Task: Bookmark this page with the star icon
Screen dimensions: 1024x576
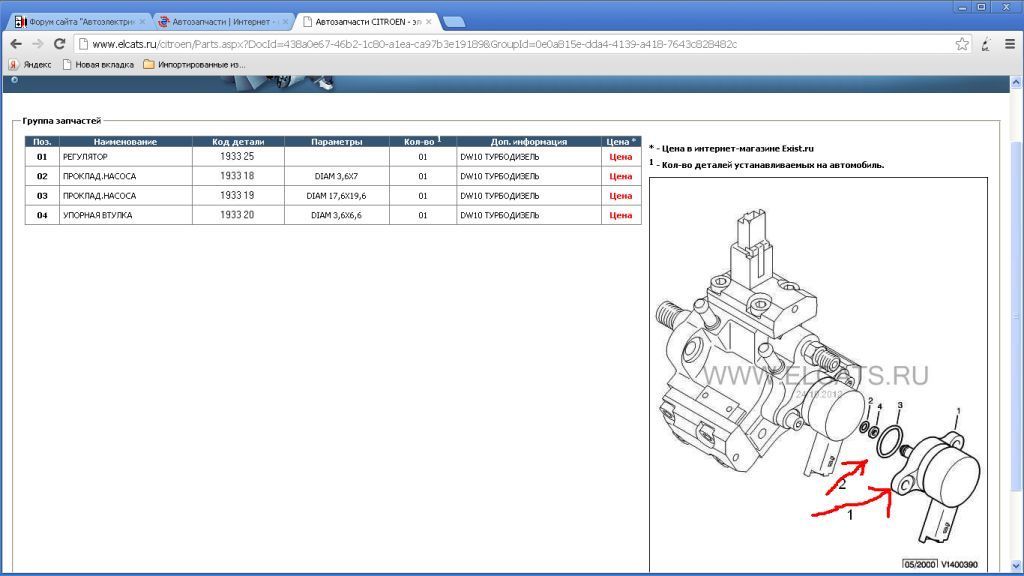Action: (x=962, y=44)
